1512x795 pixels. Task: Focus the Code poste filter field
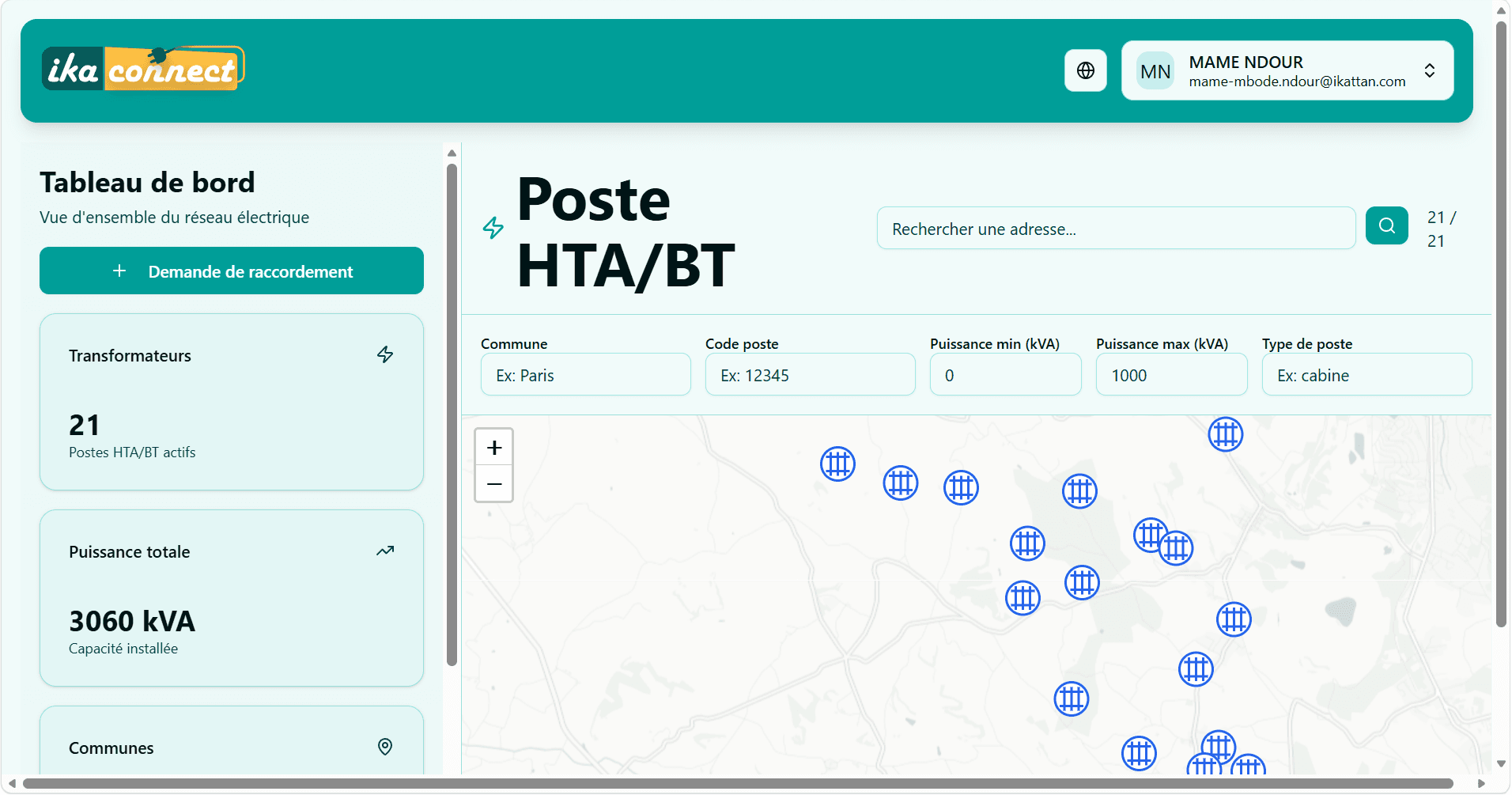[811, 375]
